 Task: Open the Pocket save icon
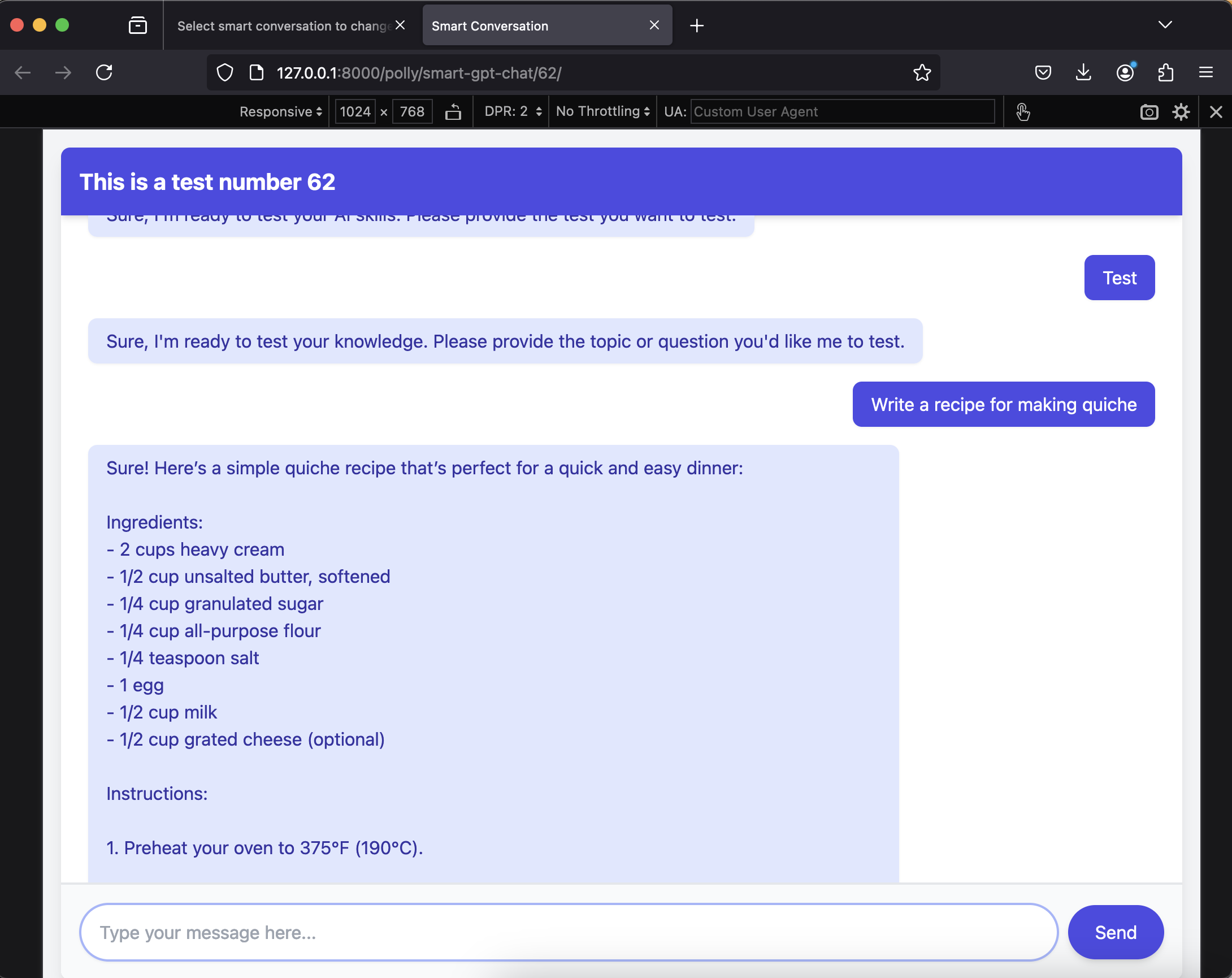coord(1043,72)
